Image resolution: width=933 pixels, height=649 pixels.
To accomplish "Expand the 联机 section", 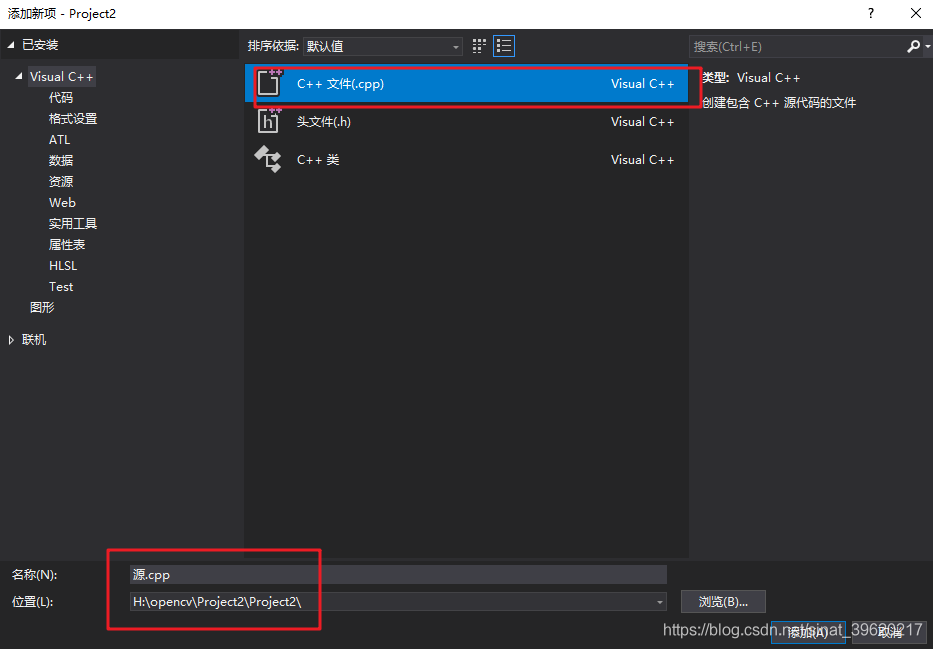I will click(x=12, y=339).
